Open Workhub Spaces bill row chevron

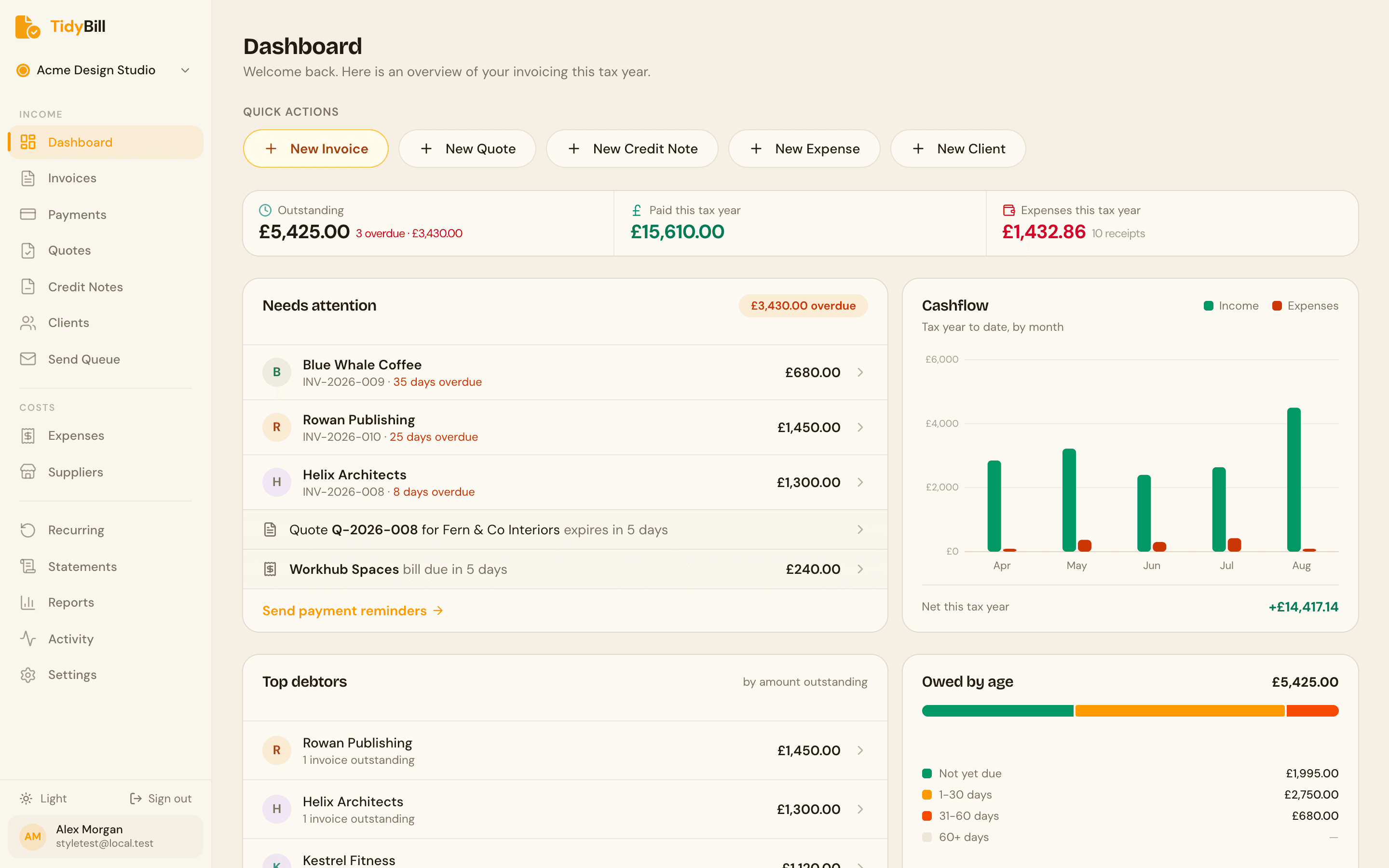point(860,570)
